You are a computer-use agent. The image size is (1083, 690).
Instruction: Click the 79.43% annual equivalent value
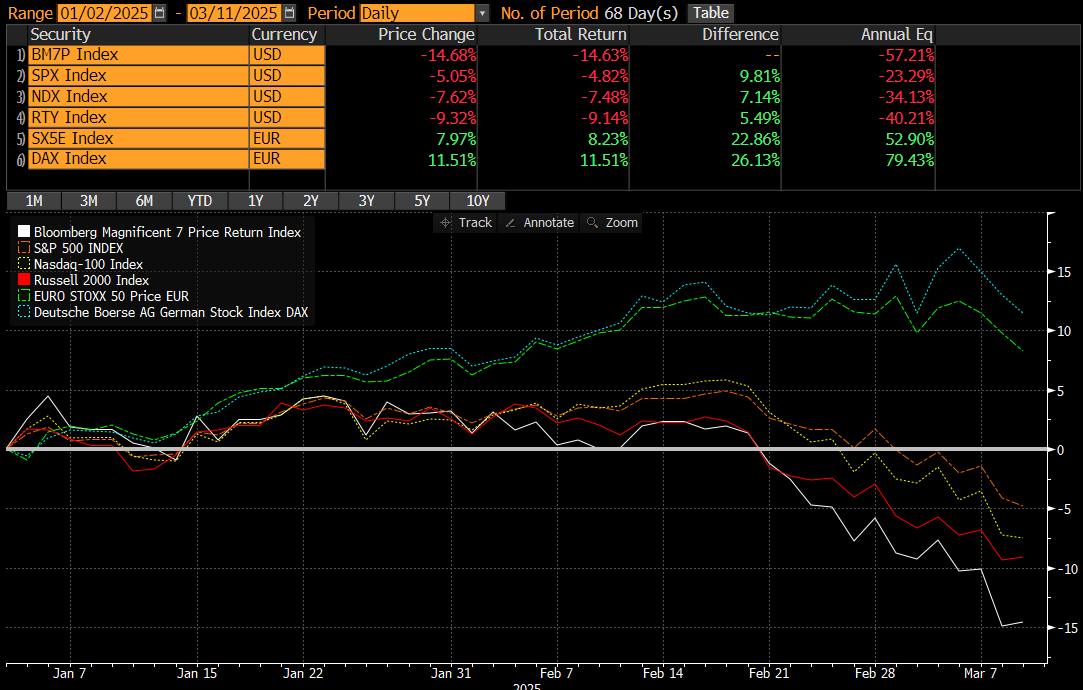coord(910,160)
